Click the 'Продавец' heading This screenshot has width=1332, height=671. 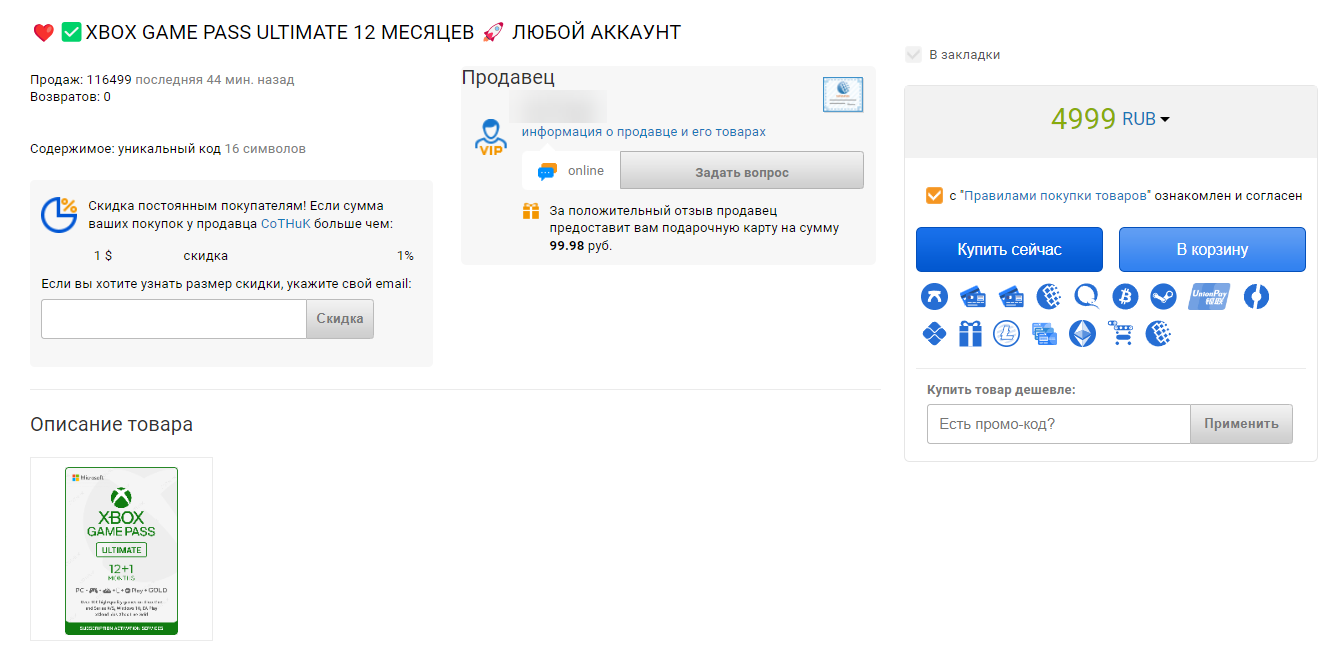[x=508, y=77]
